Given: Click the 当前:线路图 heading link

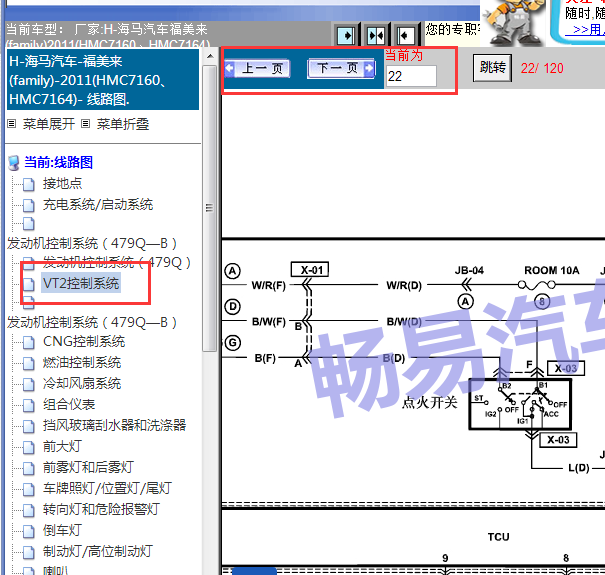Looking at the screenshot, I should (x=58, y=162).
